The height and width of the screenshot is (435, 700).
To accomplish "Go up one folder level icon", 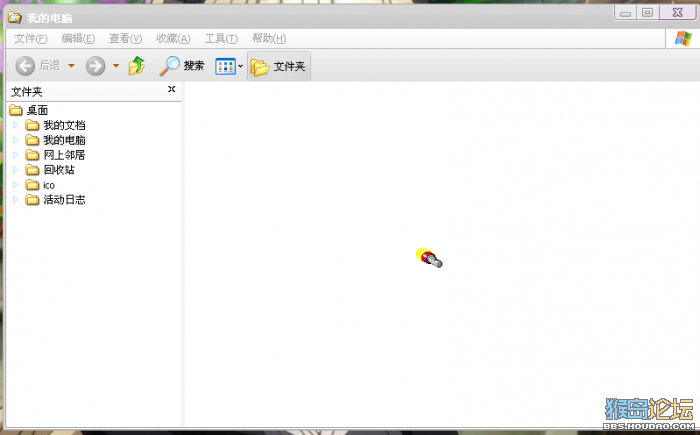I will pyautogui.click(x=137, y=66).
